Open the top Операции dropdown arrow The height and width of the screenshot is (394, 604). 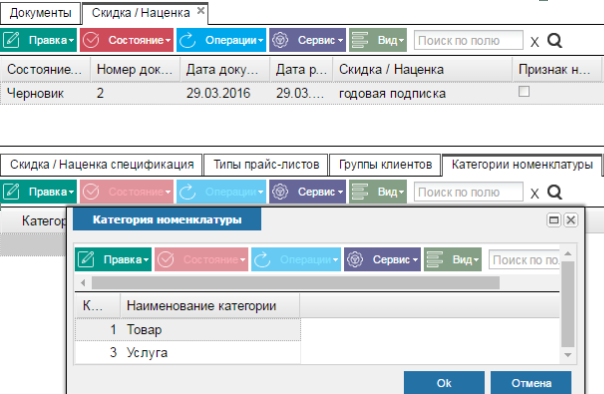(x=261, y=40)
